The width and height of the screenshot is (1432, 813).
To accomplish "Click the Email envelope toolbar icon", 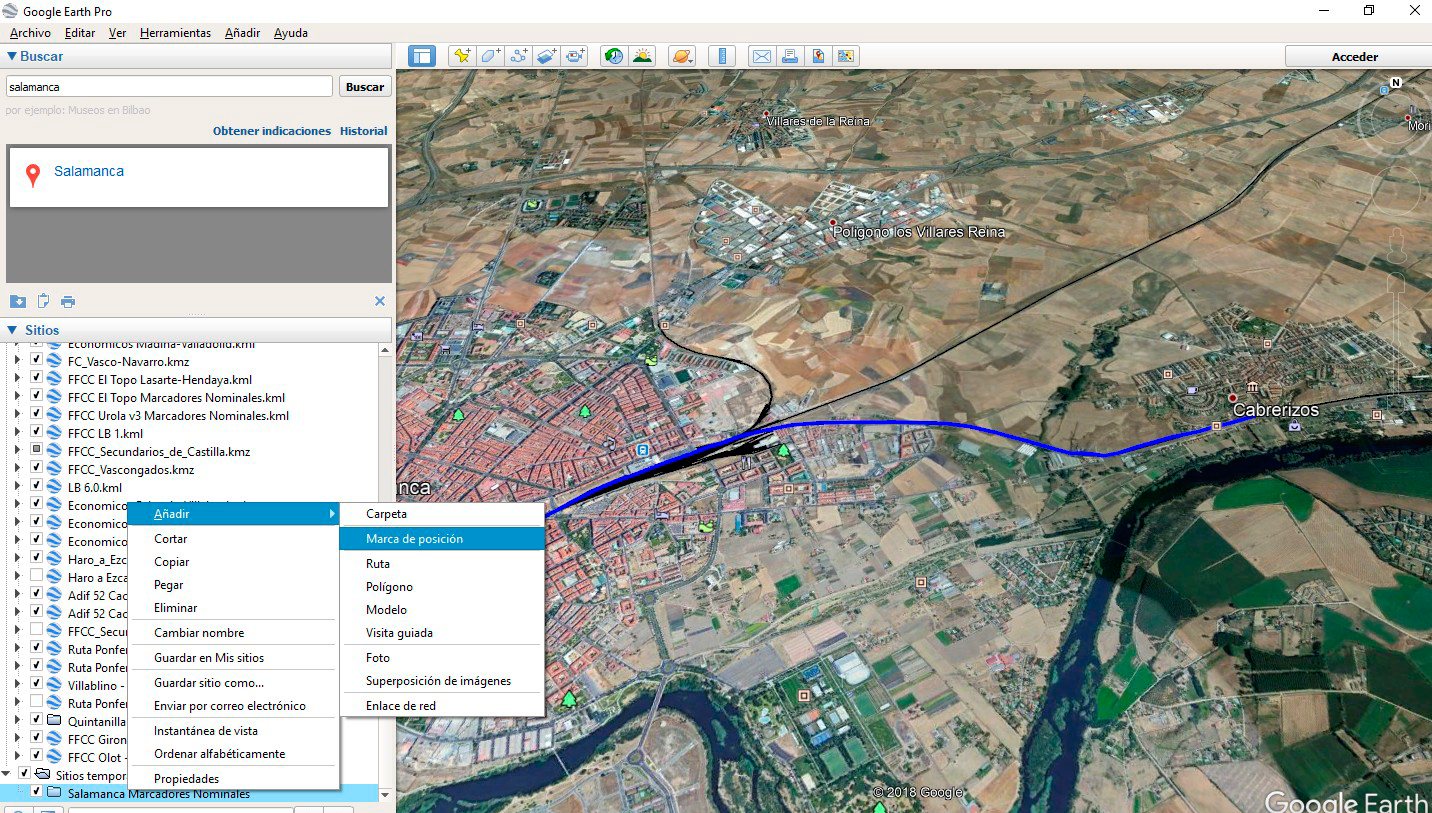I will click(762, 56).
